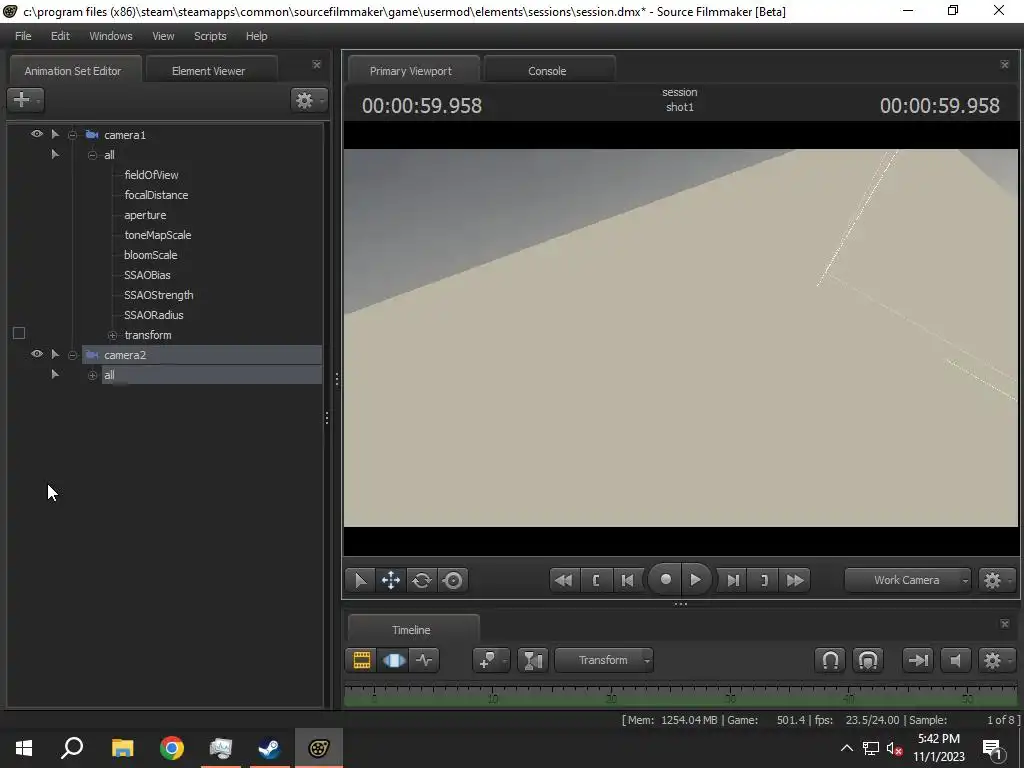The image size is (1024, 768).
Task: Click the play button in viewport
Action: [x=696, y=579]
